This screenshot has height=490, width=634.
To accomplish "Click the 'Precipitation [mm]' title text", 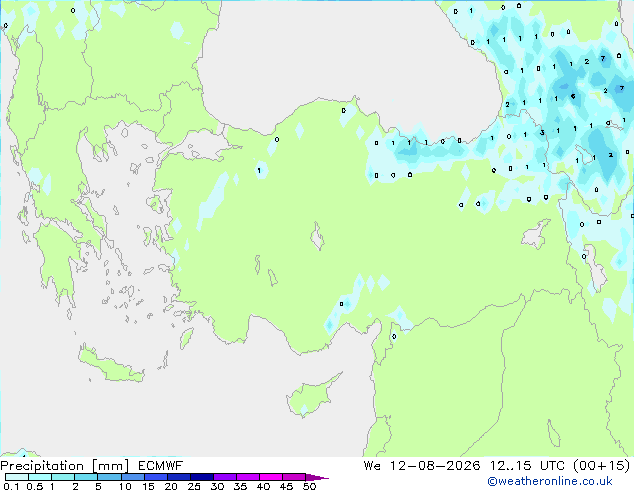I will tap(64, 466).
